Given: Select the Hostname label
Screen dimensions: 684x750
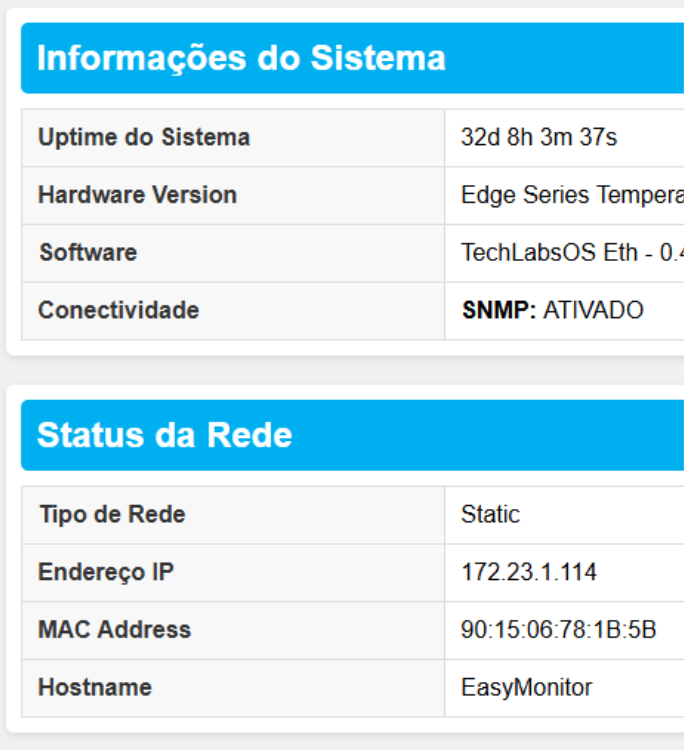Looking at the screenshot, I should tap(95, 688).
